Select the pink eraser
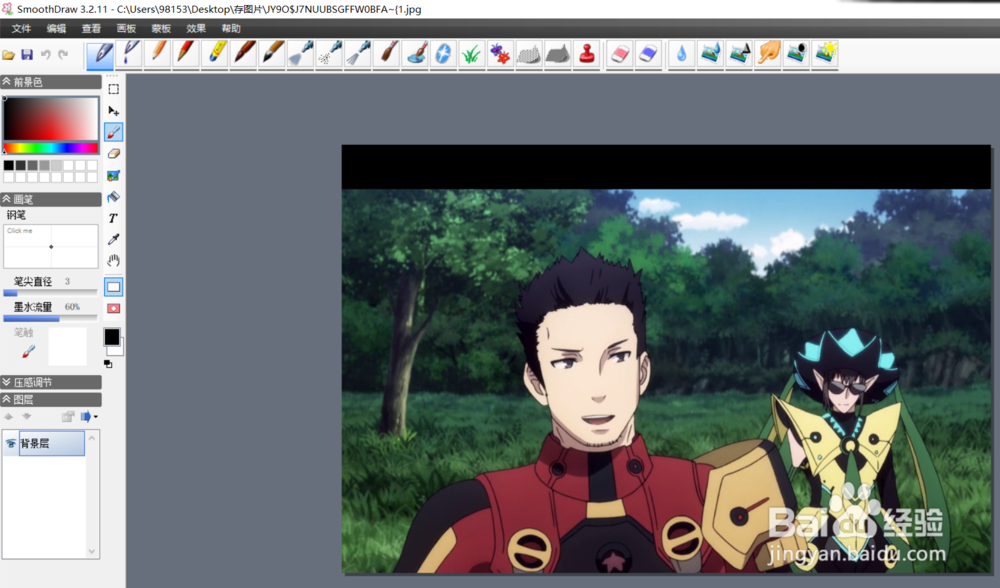 click(620, 54)
